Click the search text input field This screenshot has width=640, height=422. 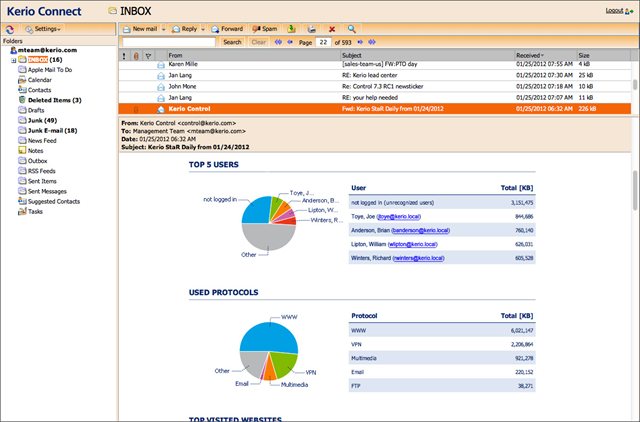point(169,42)
